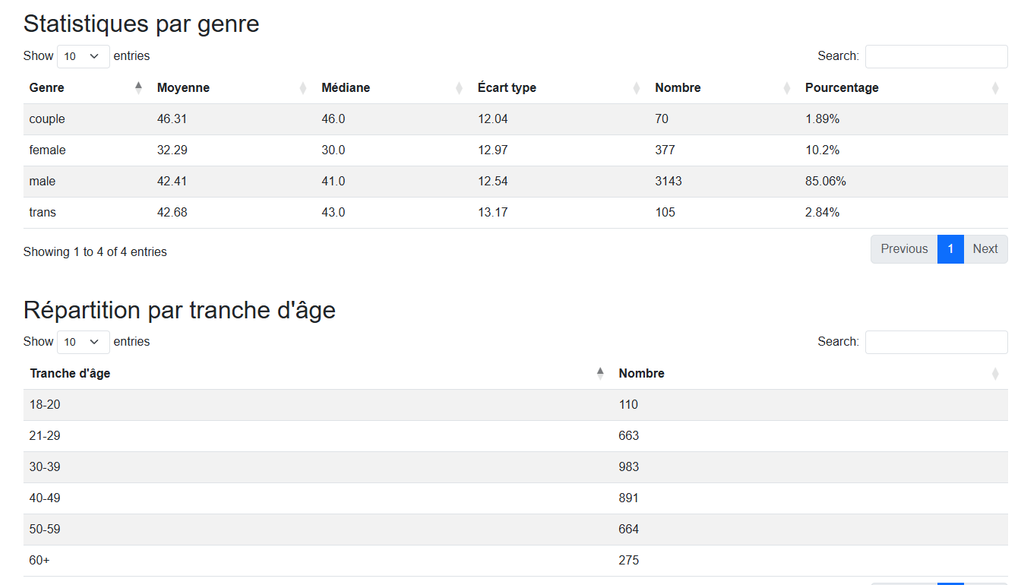Click the Pourcentage column header text
The height and width of the screenshot is (585, 1024).
pos(842,88)
